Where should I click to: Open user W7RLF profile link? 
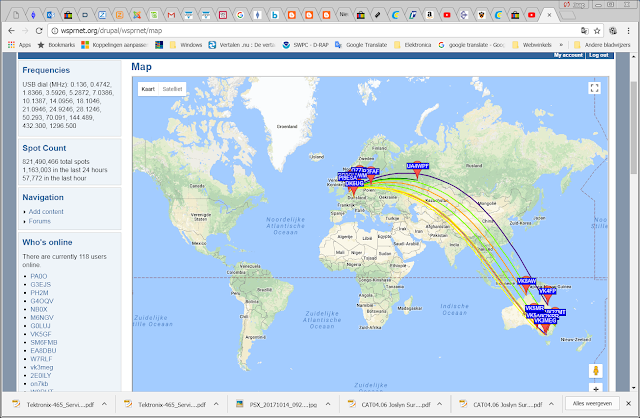(41, 359)
